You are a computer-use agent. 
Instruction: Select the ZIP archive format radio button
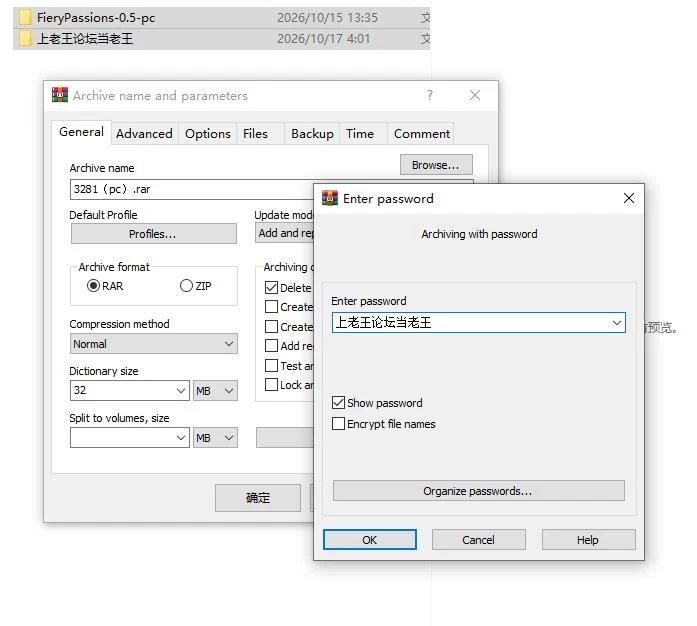point(186,285)
